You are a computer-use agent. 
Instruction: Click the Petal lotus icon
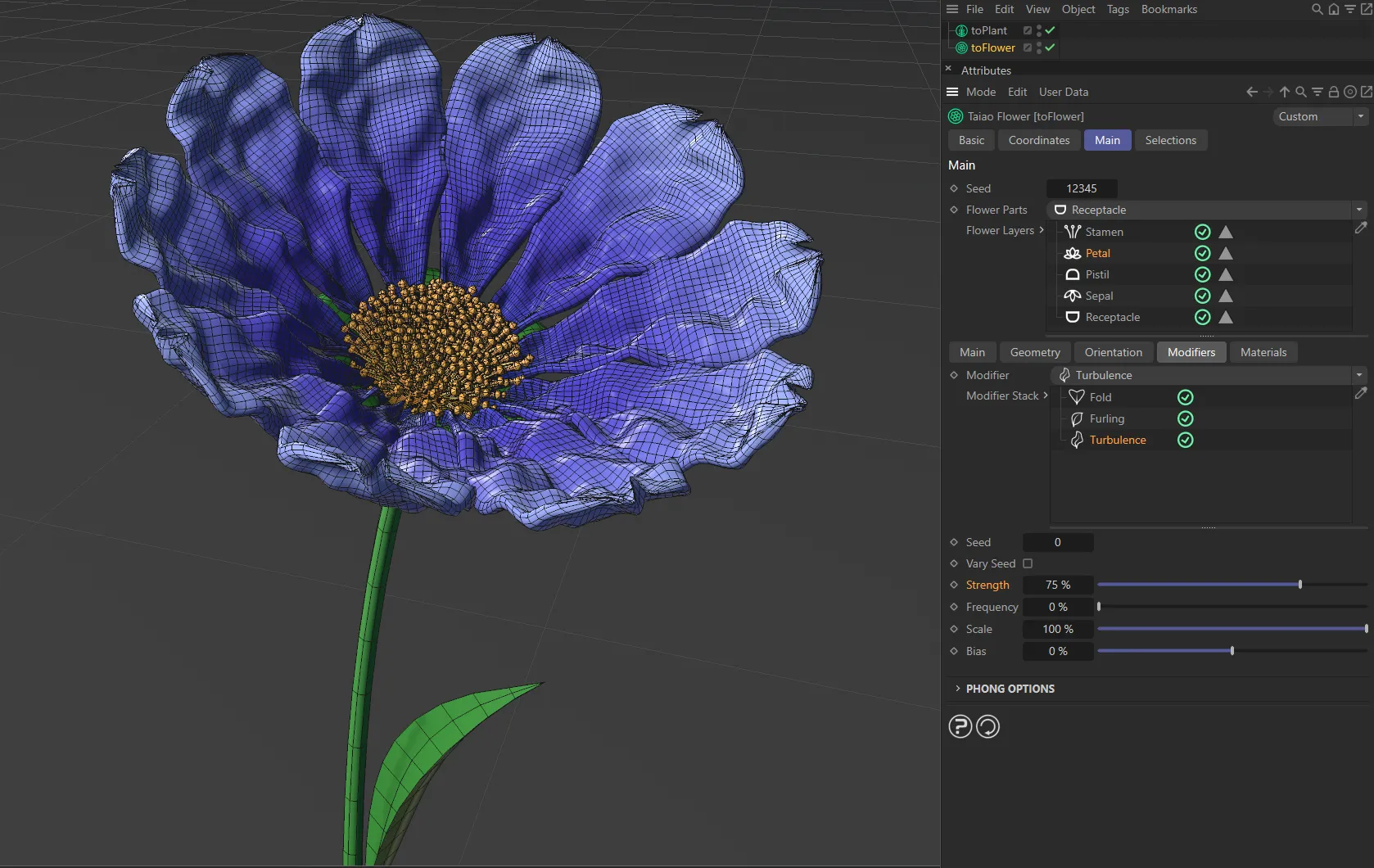coord(1073,253)
